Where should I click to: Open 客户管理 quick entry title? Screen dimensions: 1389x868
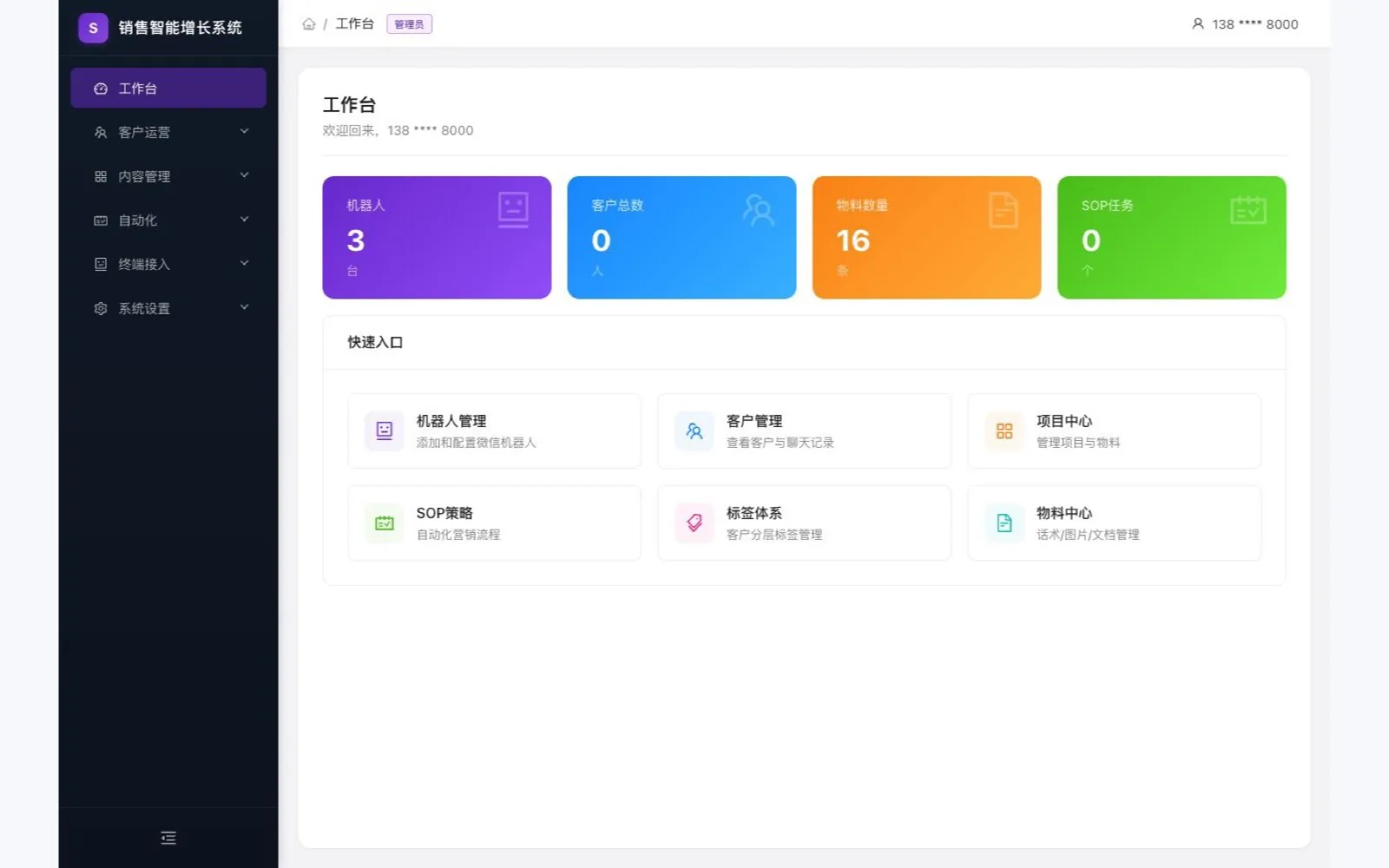(x=754, y=421)
